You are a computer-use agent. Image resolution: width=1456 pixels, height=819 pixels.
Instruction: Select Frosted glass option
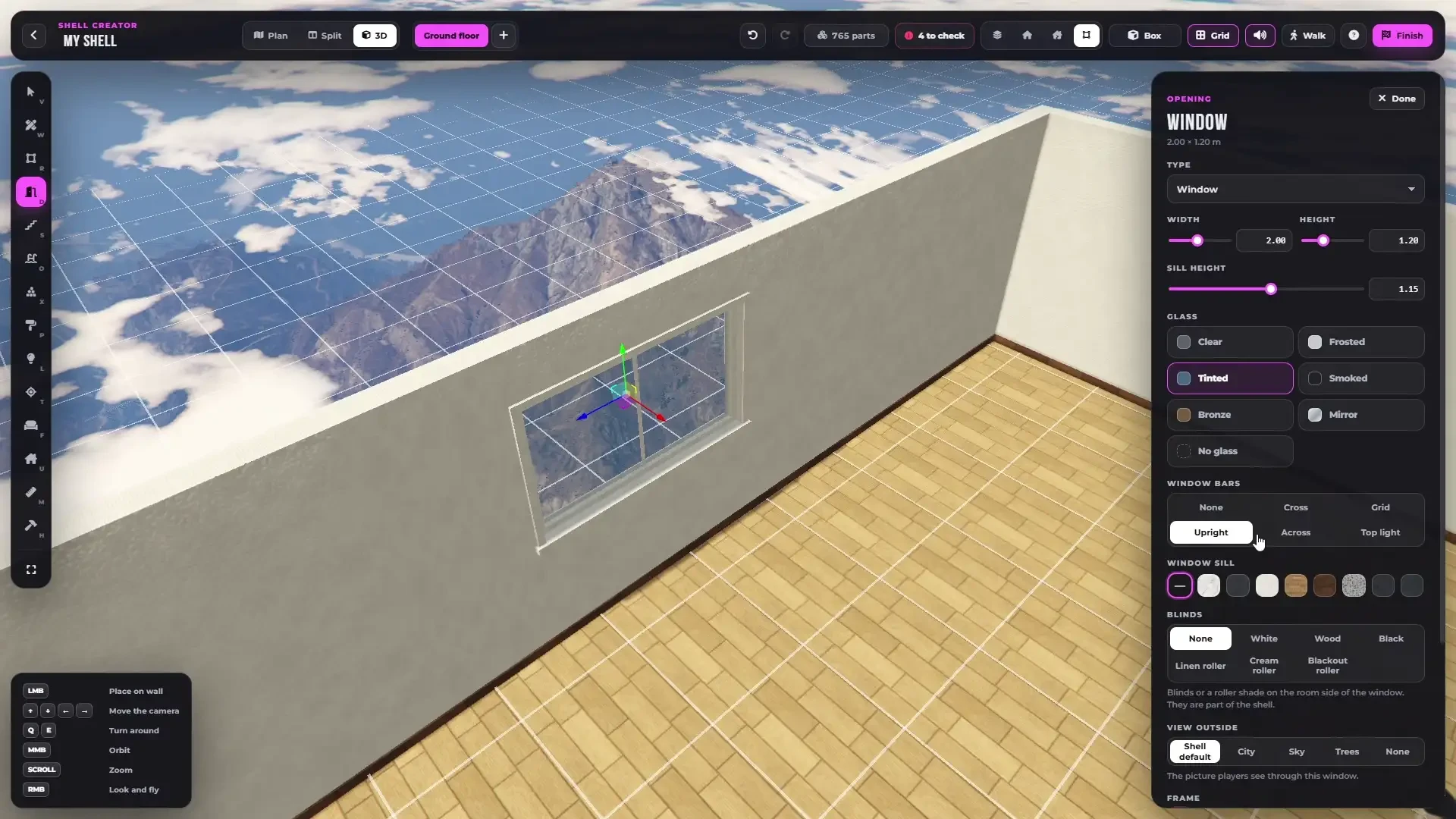[1361, 342]
